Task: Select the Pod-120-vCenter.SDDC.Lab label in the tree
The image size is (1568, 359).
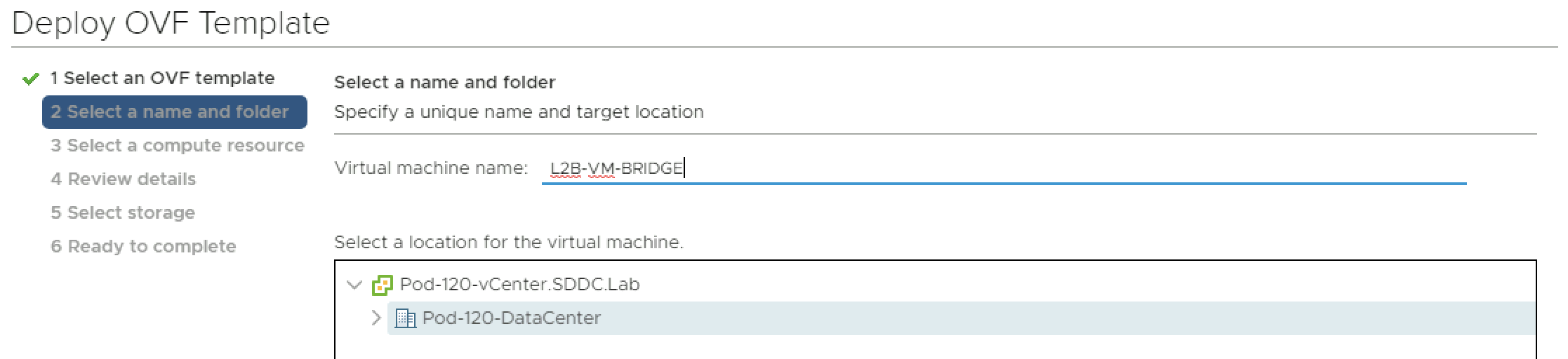Action: click(x=519, y=285)
